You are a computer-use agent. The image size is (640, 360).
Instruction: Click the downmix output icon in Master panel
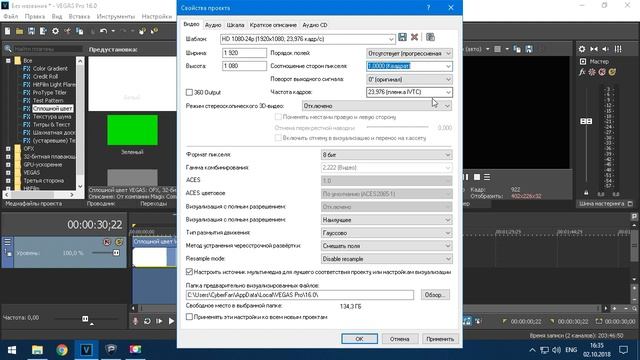tap(594, 49)
